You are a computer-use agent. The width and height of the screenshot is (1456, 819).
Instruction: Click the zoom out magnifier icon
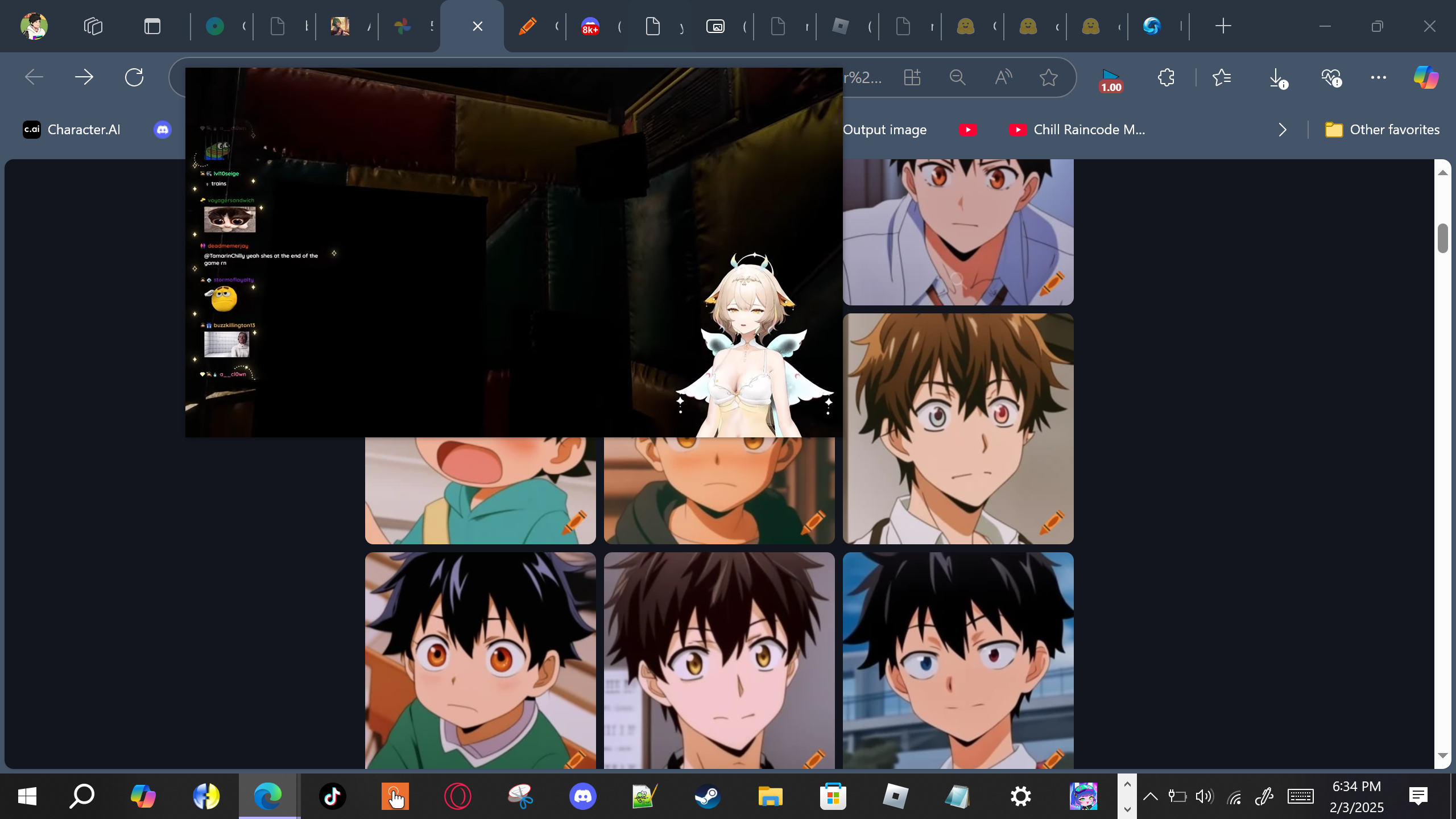958,77
